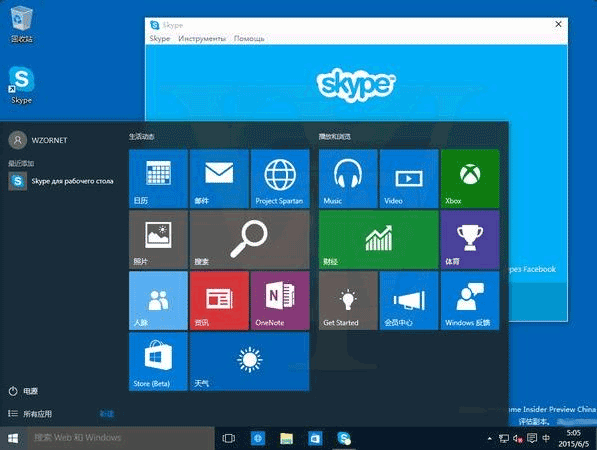This screenshot has height=450, width=597.
Task: Launch the Project Spartan tile
Action: (x=280, y=179)
